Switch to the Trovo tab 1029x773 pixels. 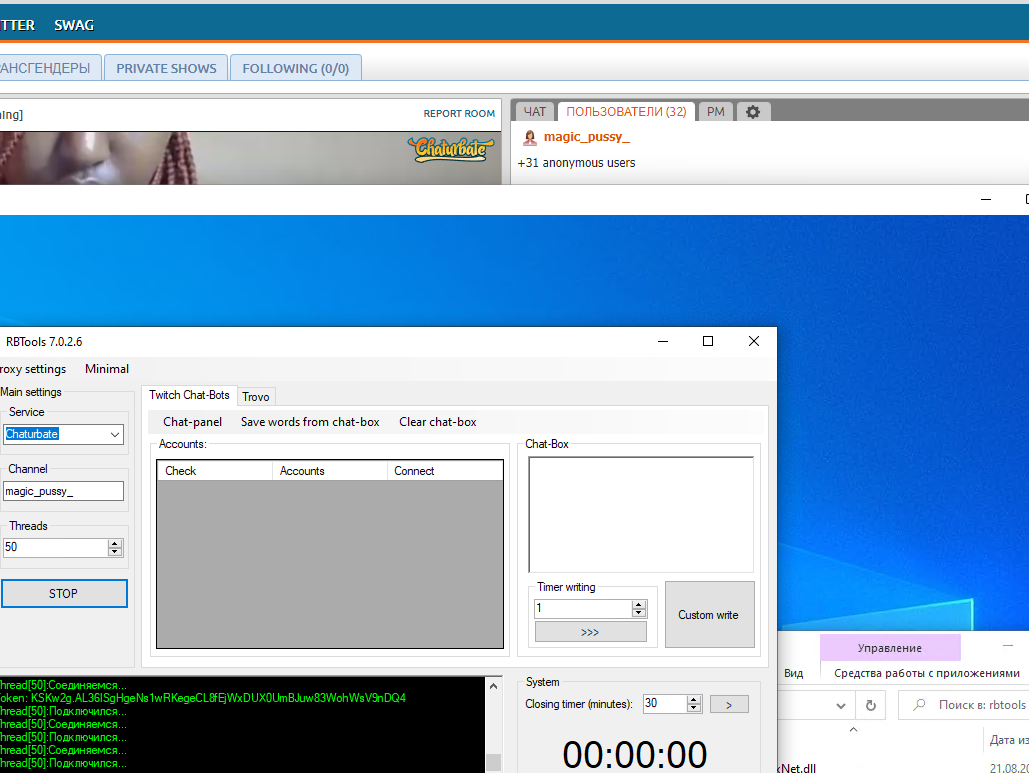point(256,397)
